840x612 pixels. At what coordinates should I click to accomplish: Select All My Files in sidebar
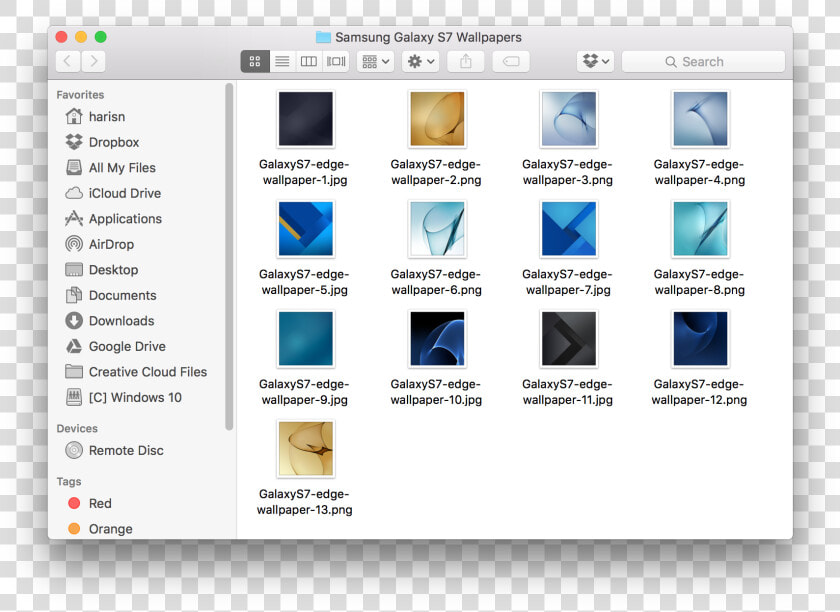pos(110,168)
